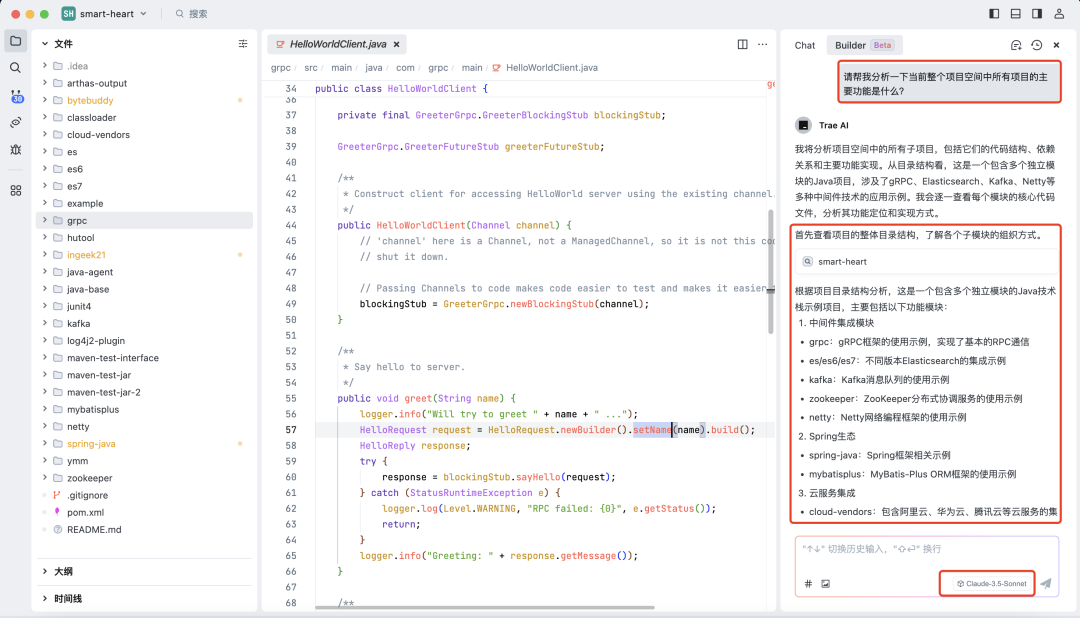
Task: Select the Claude-3.5-Sonnet model selector
Action: (991, 584)
